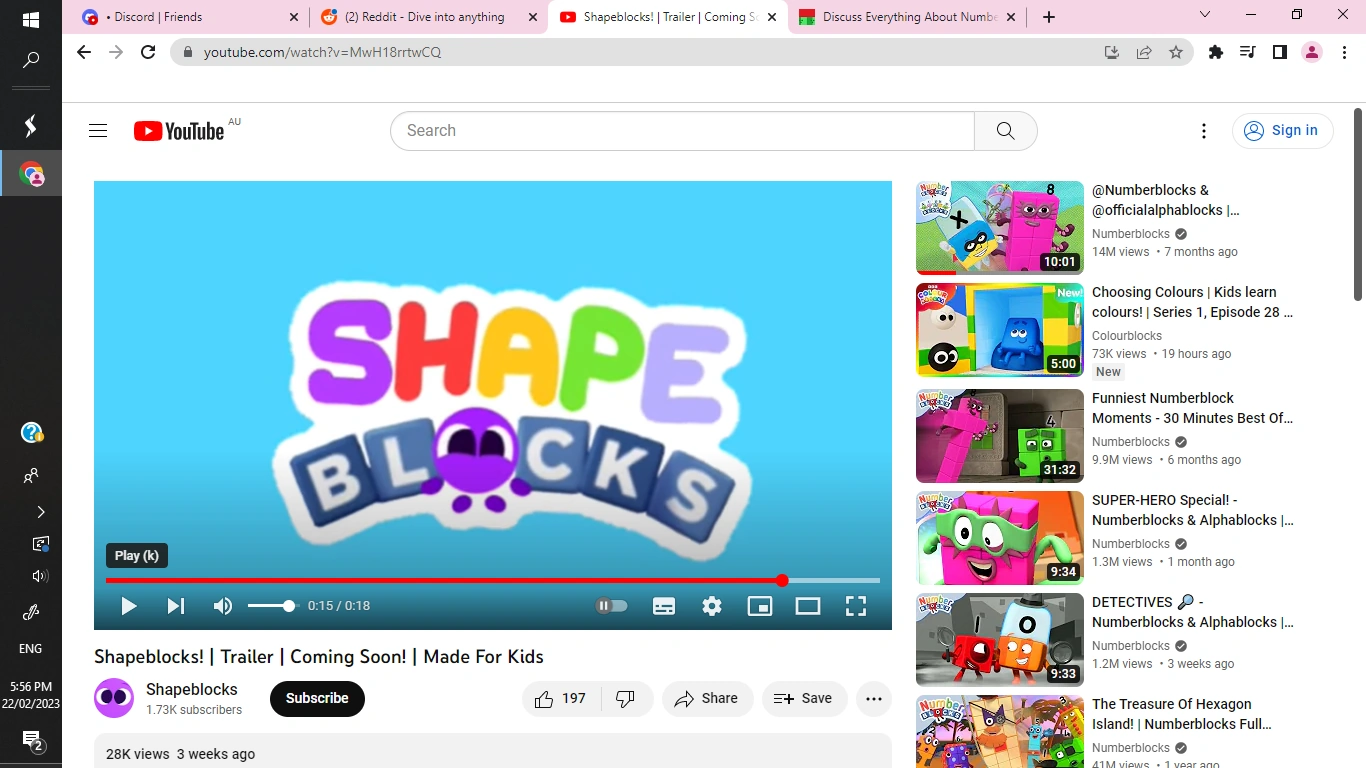The image size is (1366, 768).
Task: Open YouTube's vertical dots options menu
Action: click(1203, 130)
